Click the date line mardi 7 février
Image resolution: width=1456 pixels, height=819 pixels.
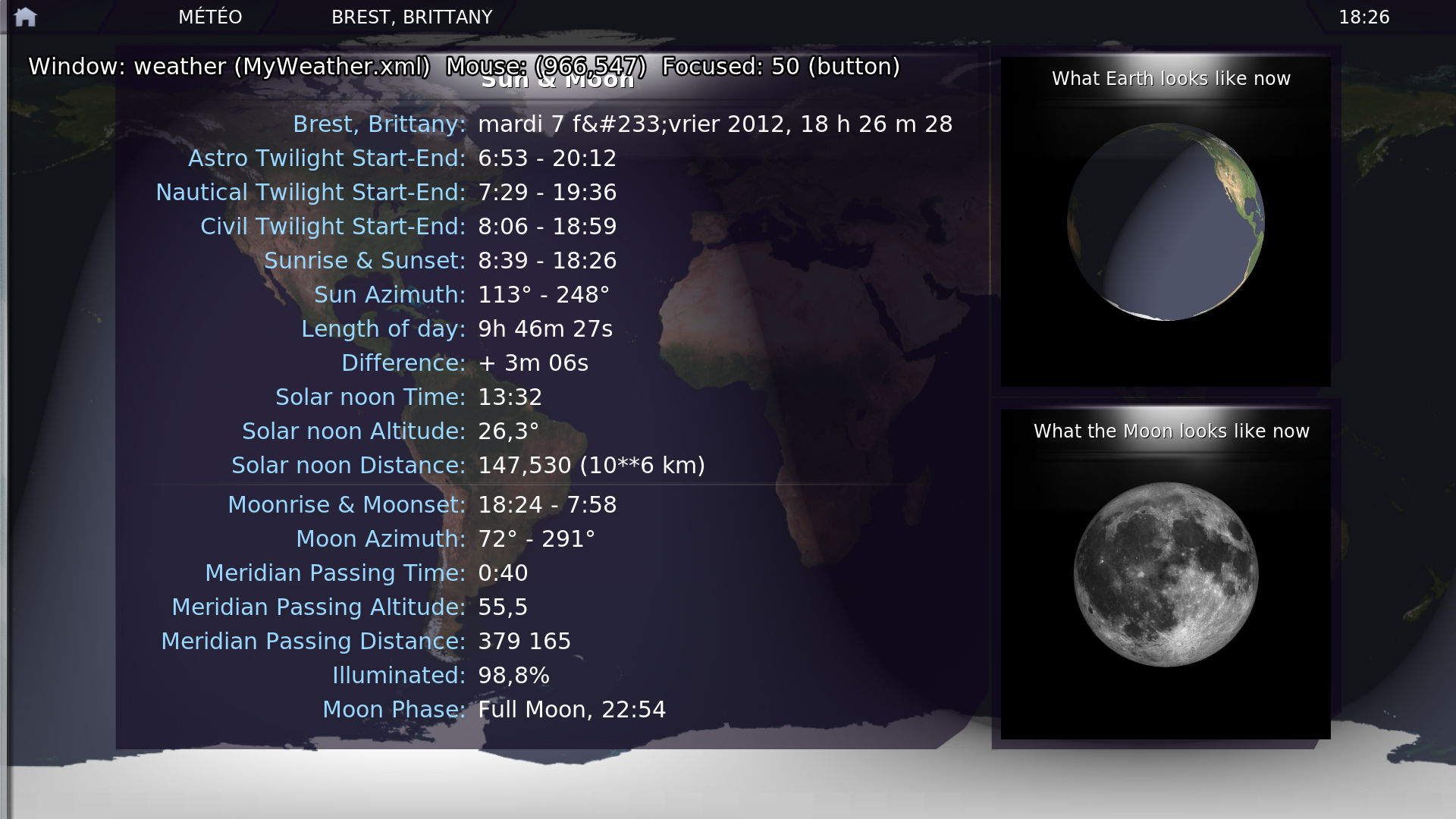[x=714, y=124]
